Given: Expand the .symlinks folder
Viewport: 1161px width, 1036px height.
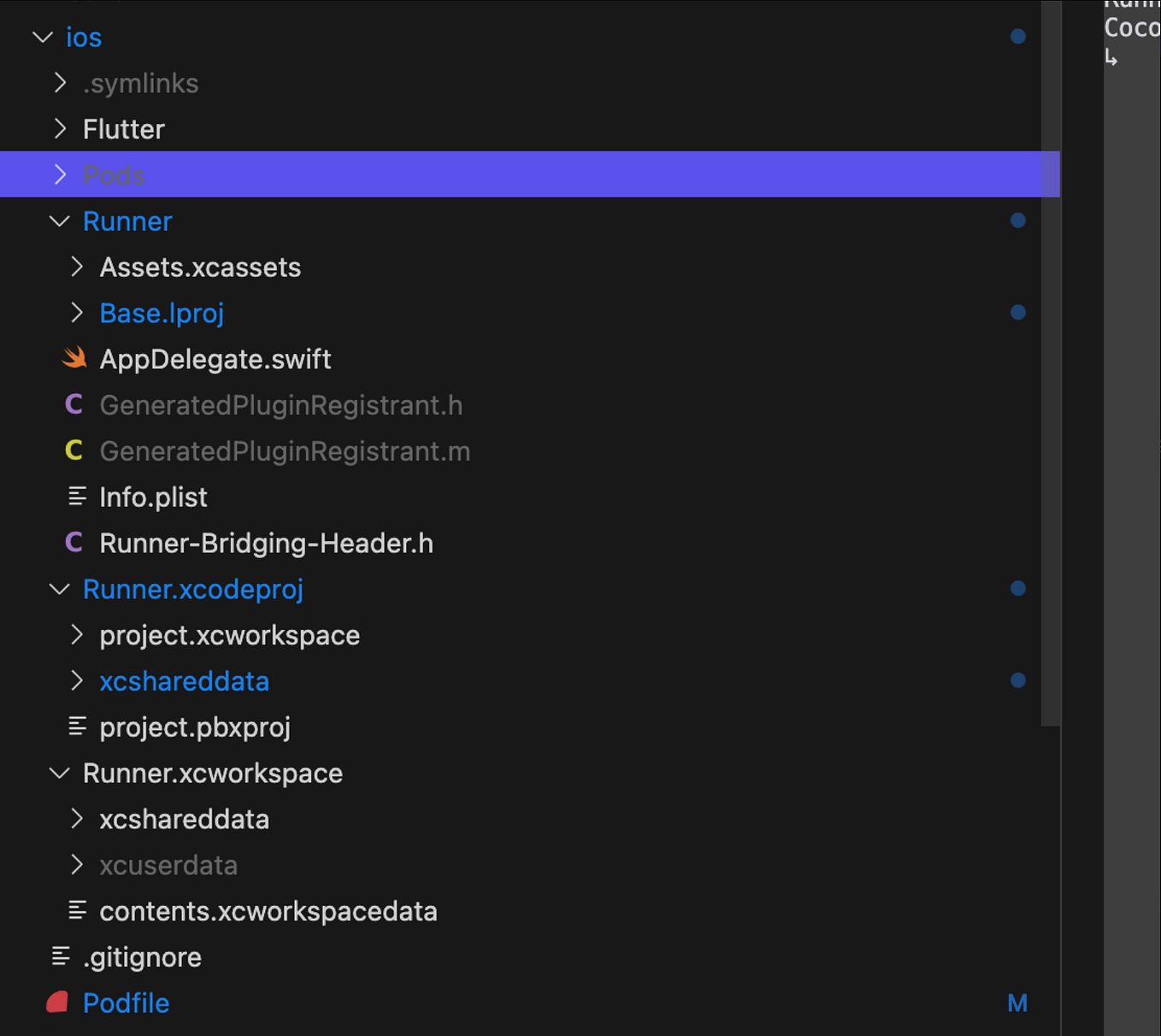Looking at the screenshot, I should (x=60, y=83).
